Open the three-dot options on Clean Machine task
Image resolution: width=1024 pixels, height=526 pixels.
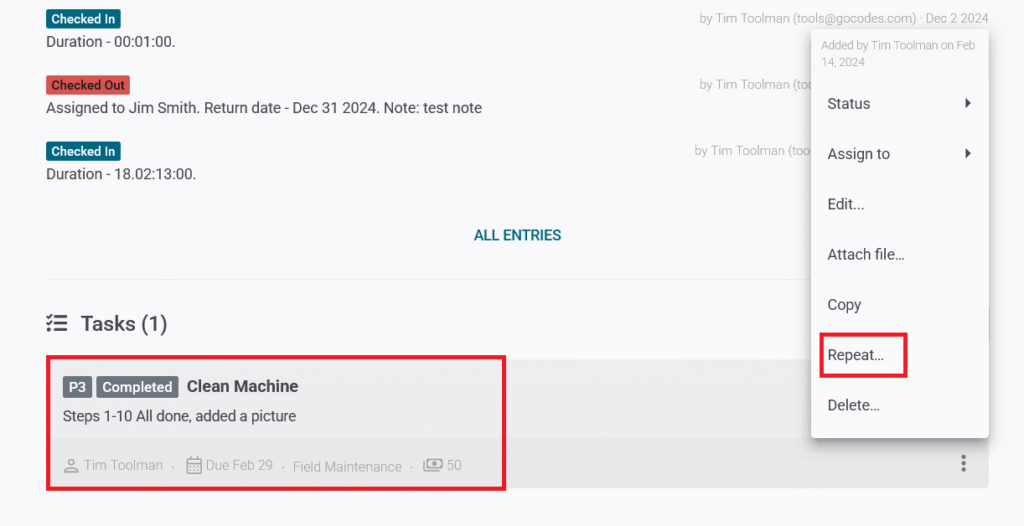pos(963,463)
